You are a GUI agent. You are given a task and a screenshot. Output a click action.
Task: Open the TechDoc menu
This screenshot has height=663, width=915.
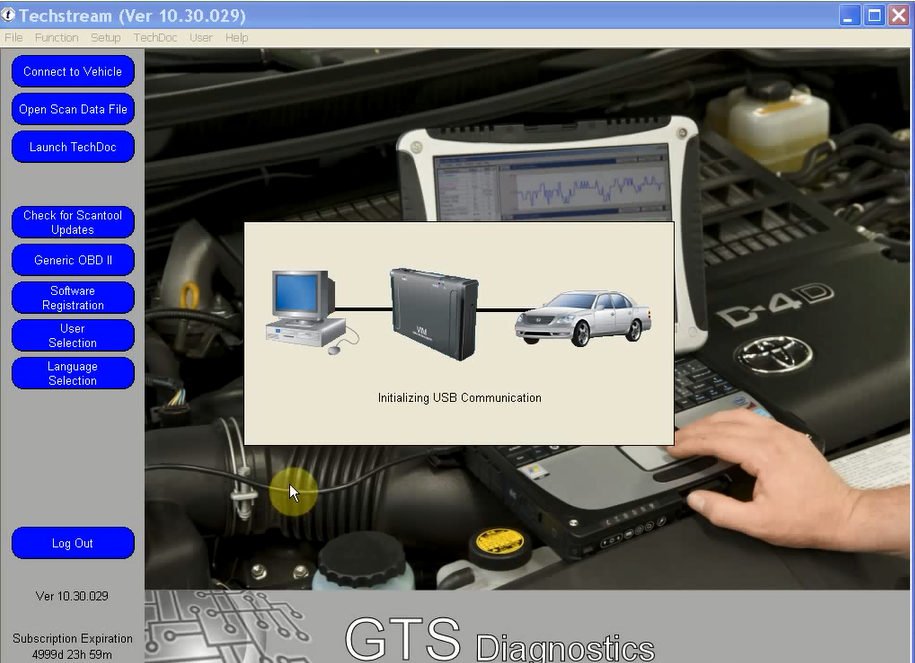[155, 38]
